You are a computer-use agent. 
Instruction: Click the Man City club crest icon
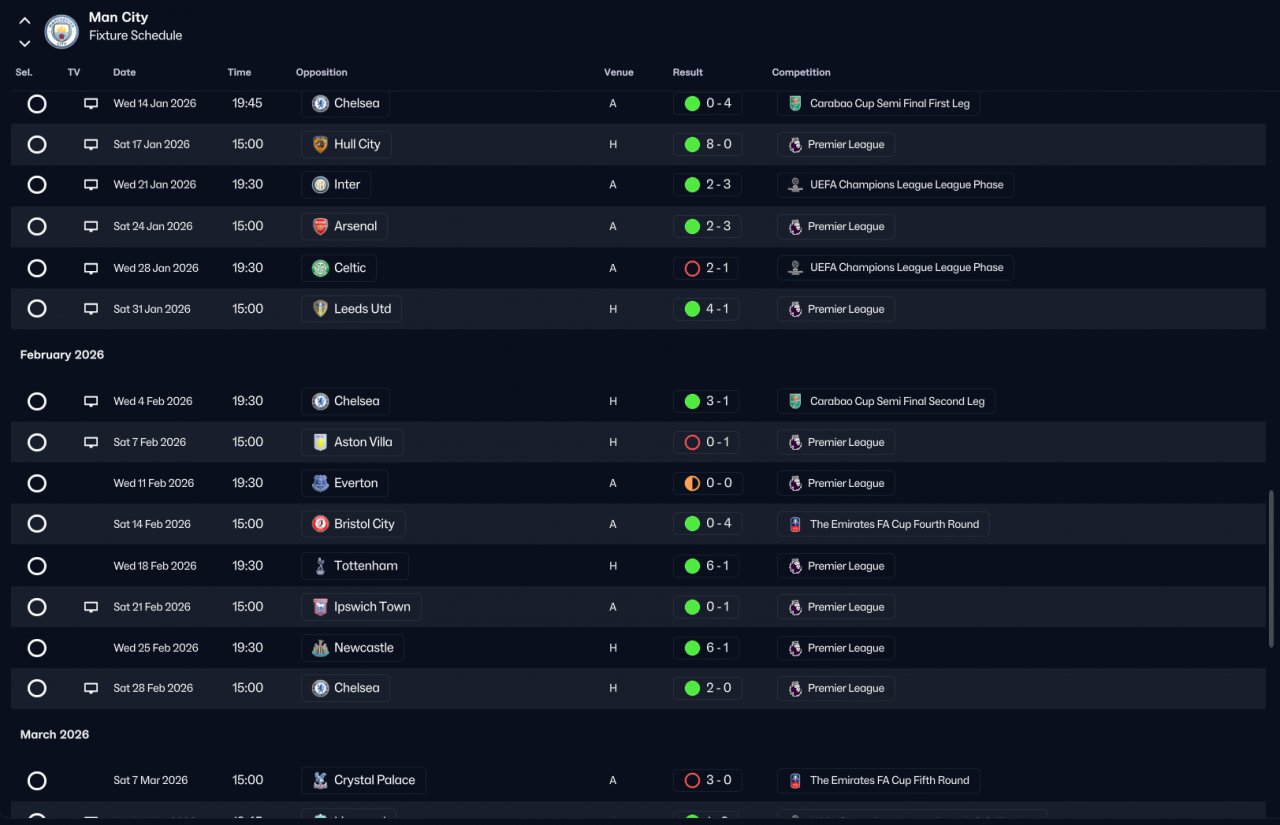coord(62,31)
